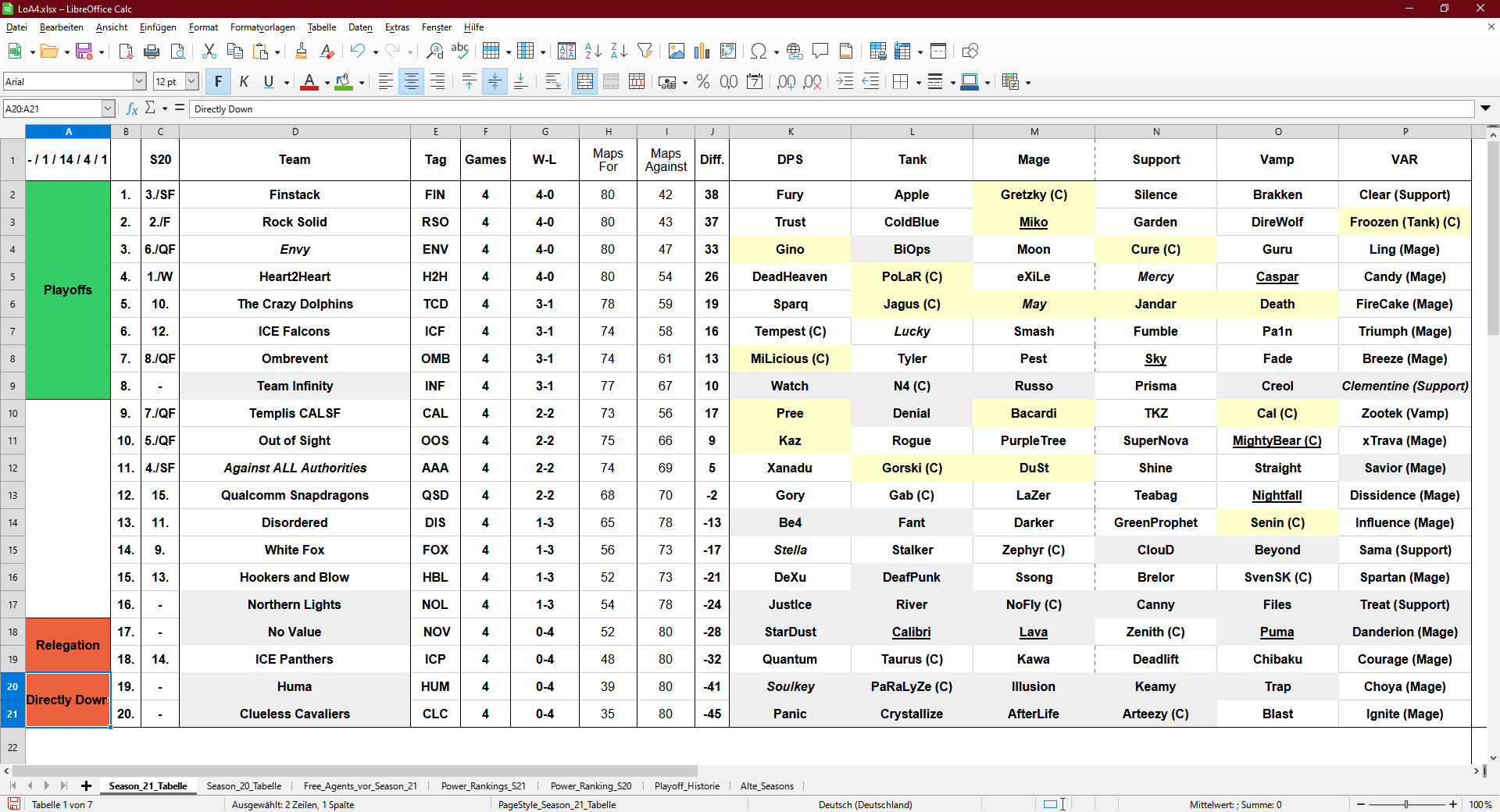Viewport: 1500px width, 812px height.
Task: Open the borders dropdown arrow
Action: pyautogui.click(x=918, y=82)
